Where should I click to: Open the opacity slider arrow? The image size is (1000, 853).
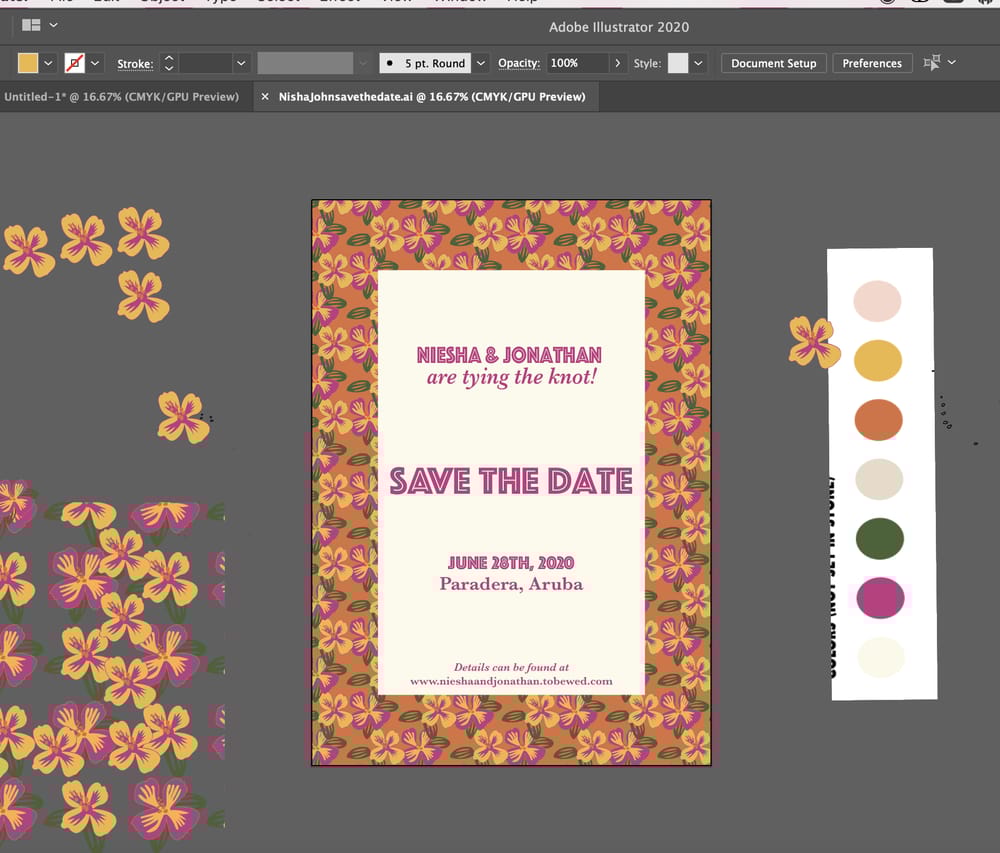click(x=617, y=63)
